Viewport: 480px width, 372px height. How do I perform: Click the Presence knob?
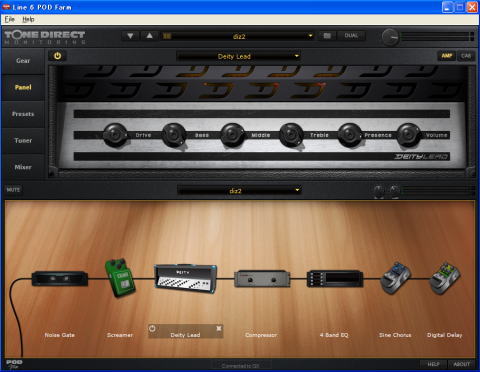[350, 135]
